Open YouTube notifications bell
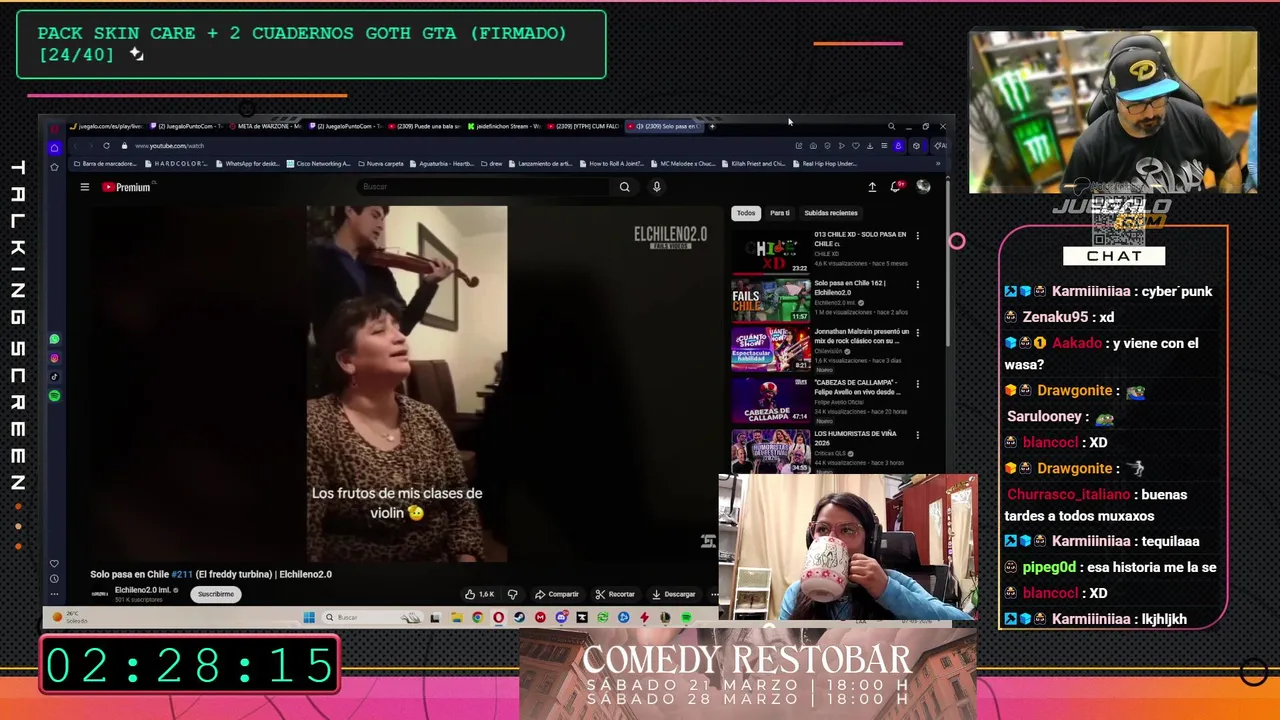Screen dimensions: 1280x720 tap(896, 187)
